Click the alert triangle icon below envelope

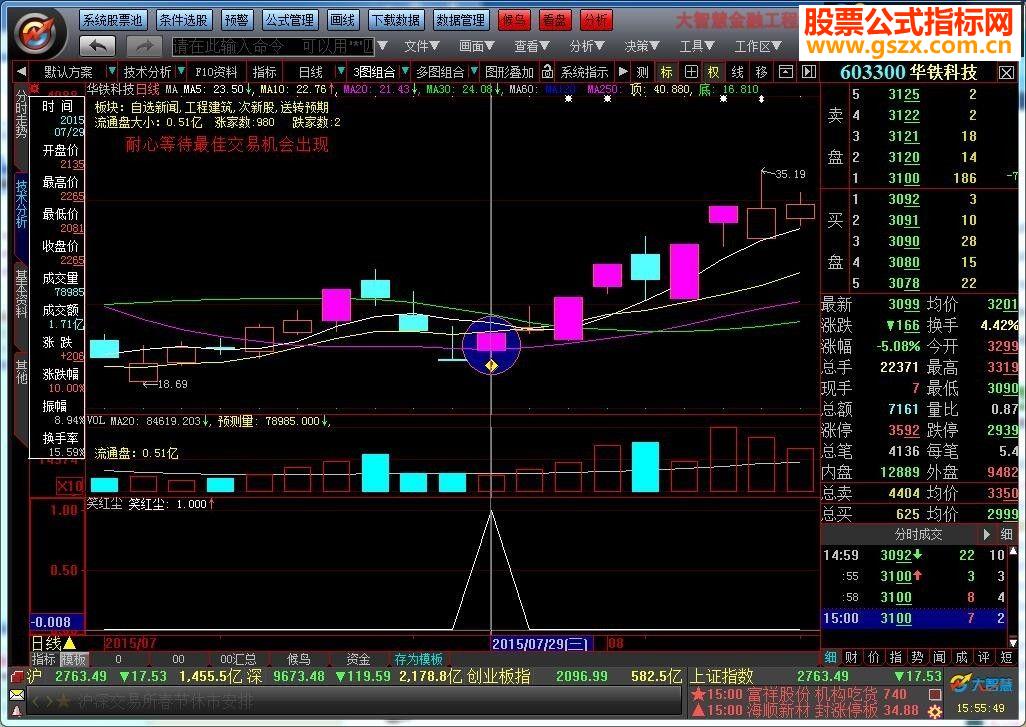coord(17,711)
